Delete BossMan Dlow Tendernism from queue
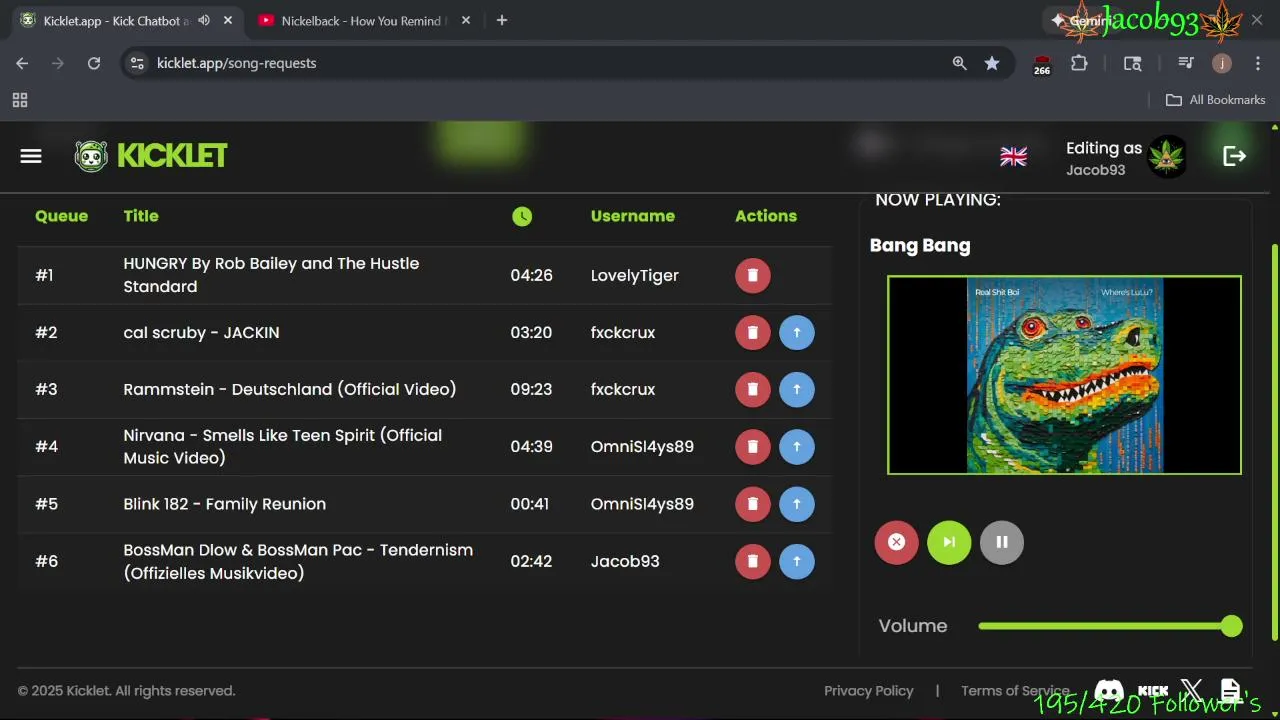This screenshot has height=720, width=1280. [753, 561]
